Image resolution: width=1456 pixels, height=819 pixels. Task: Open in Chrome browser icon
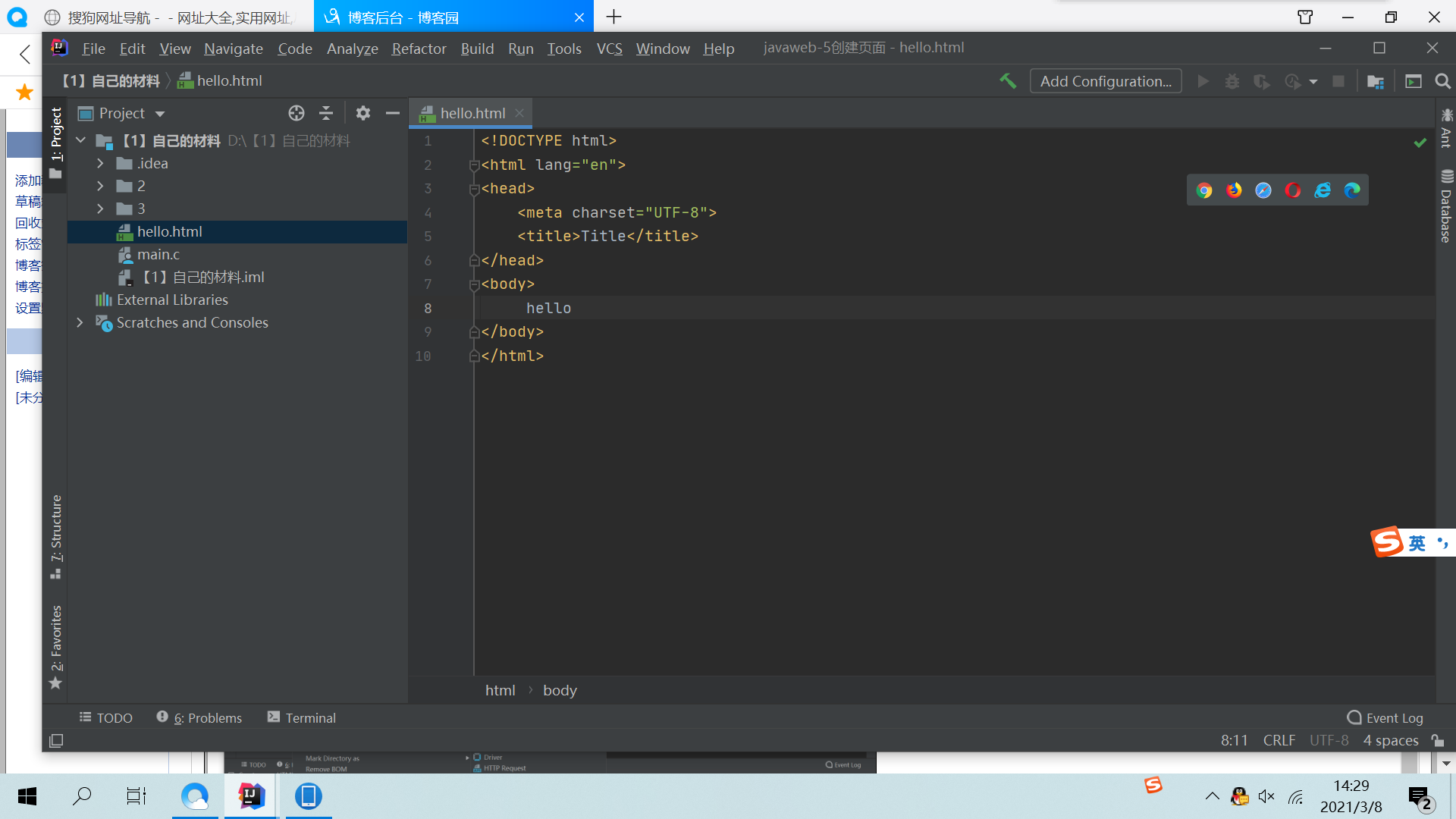(1204, 190)
